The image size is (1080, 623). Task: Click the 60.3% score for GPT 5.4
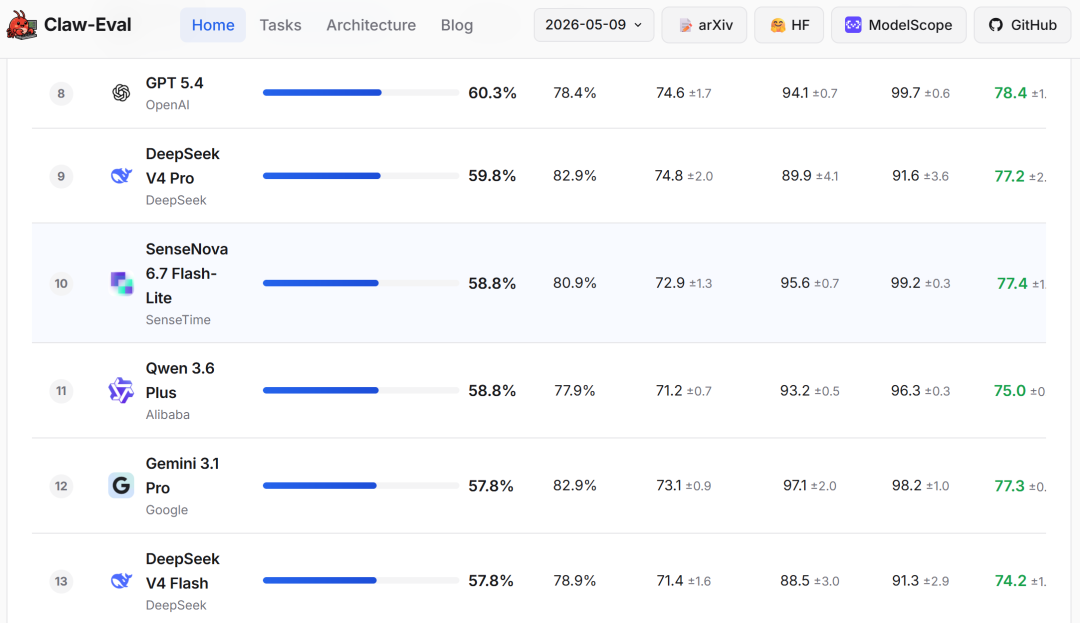pyautogui.click(x=492, y=93)
